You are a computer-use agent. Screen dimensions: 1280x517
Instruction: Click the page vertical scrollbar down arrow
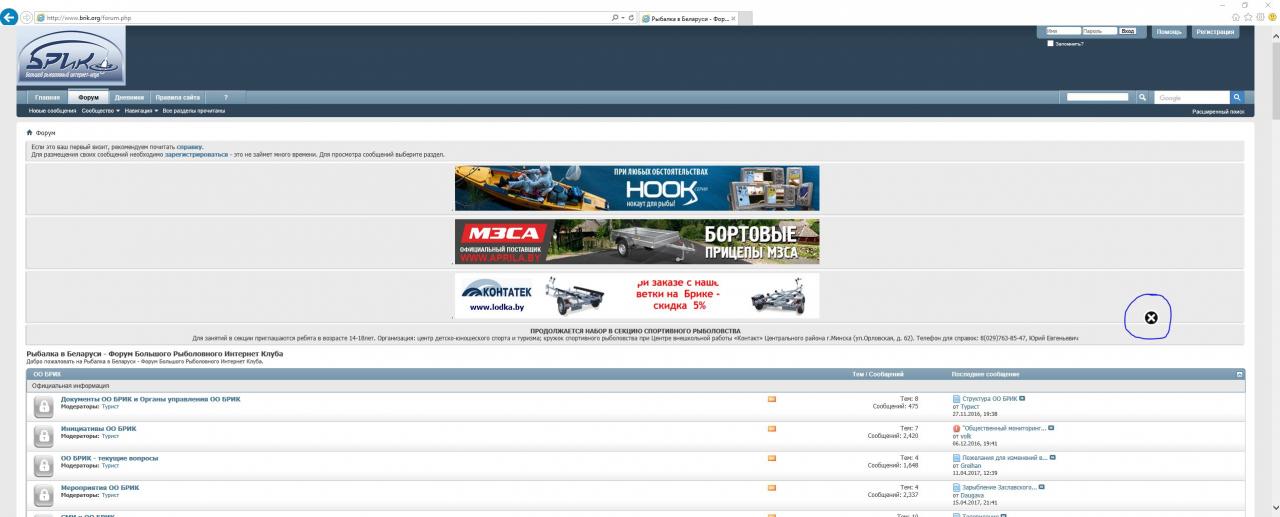point(1273,508)
